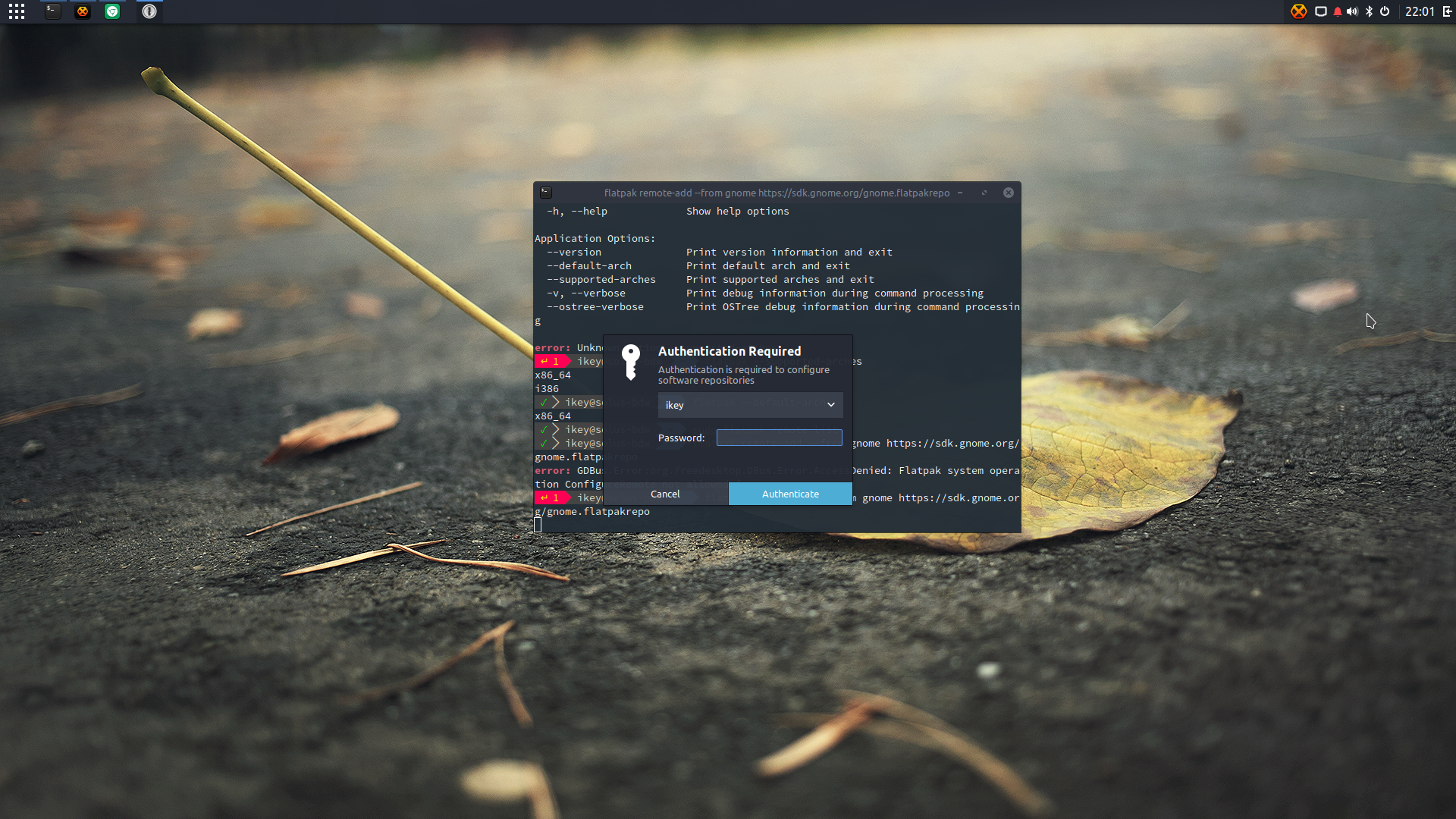The image size is (1456, 819).
Task: Open the Bluetooth indicator
Action: point(1369,11)
